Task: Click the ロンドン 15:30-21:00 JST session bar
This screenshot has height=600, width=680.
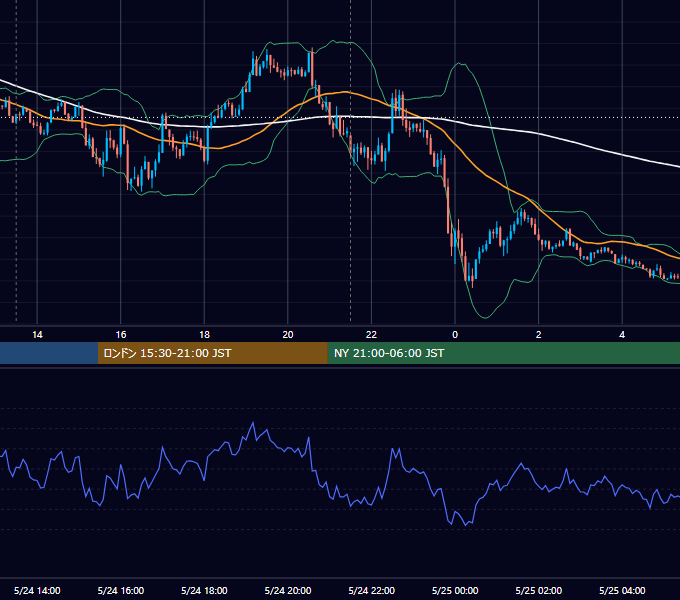Action: [213, 353]
